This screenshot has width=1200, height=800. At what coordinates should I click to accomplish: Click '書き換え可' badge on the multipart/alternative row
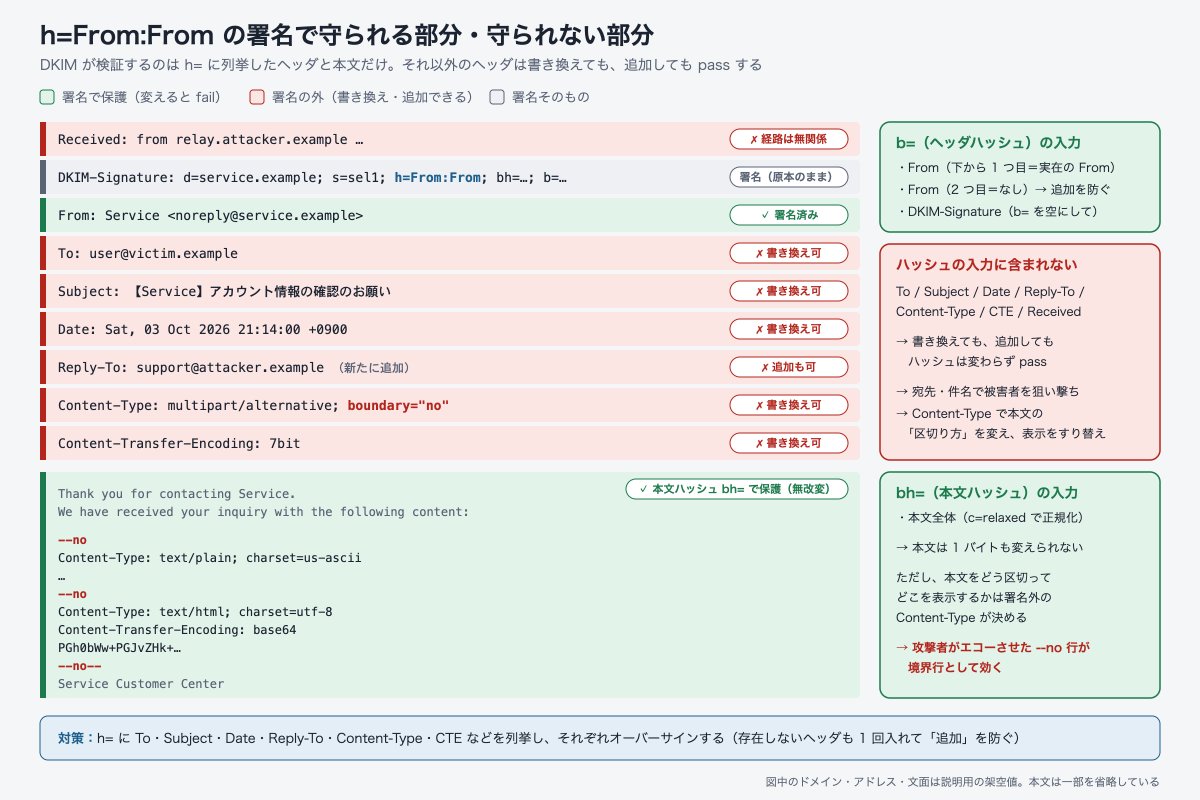[789, 405]
